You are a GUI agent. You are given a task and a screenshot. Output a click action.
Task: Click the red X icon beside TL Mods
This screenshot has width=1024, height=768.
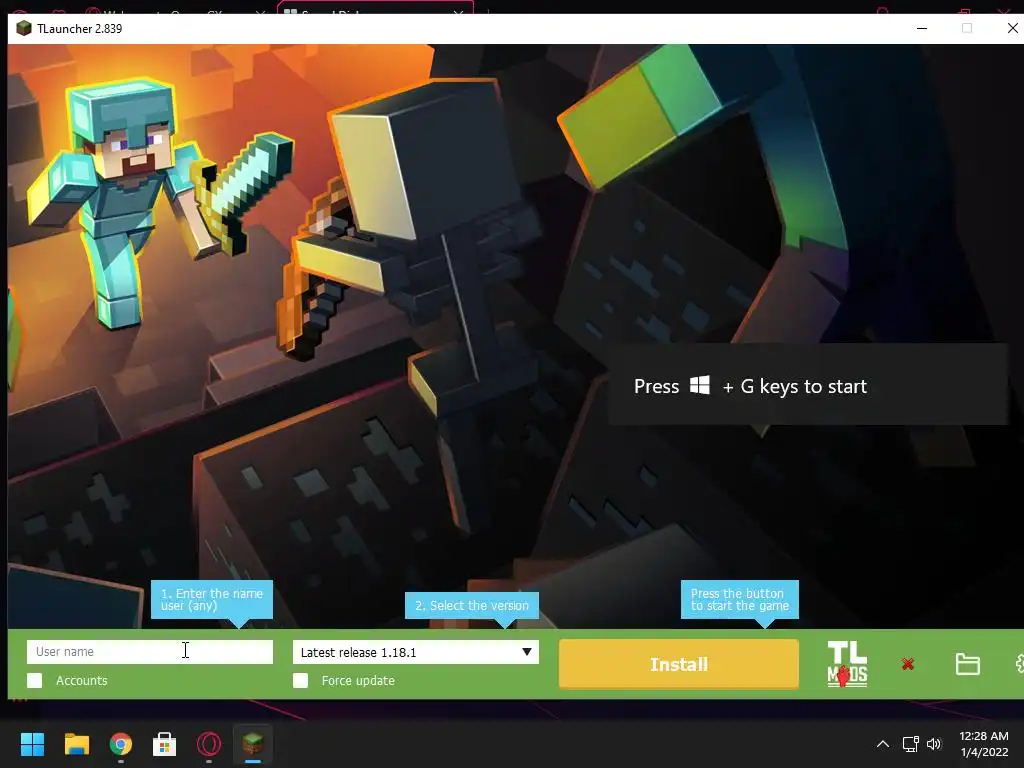click(908, 664)
